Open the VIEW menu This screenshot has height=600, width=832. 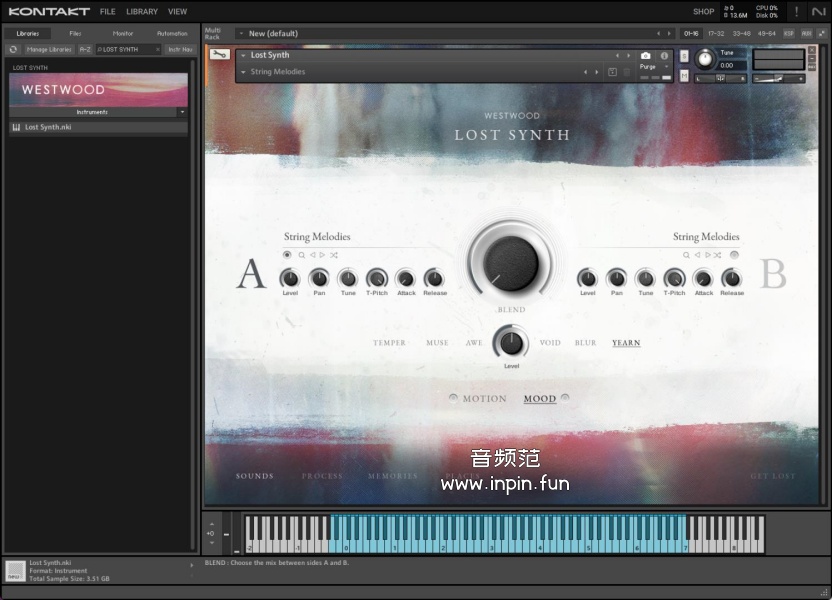177,11
